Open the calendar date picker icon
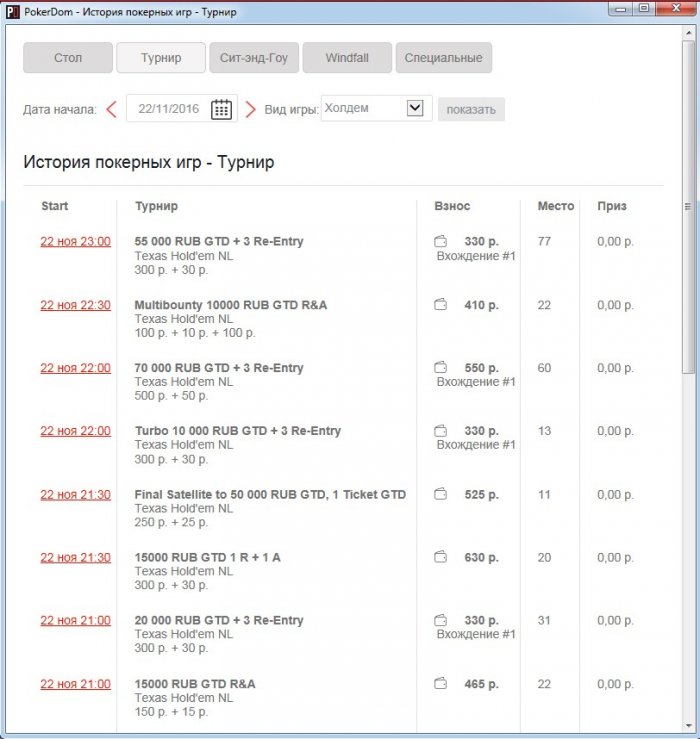The width and height of the screenshot is (700, 739). (x=221, y=109)
